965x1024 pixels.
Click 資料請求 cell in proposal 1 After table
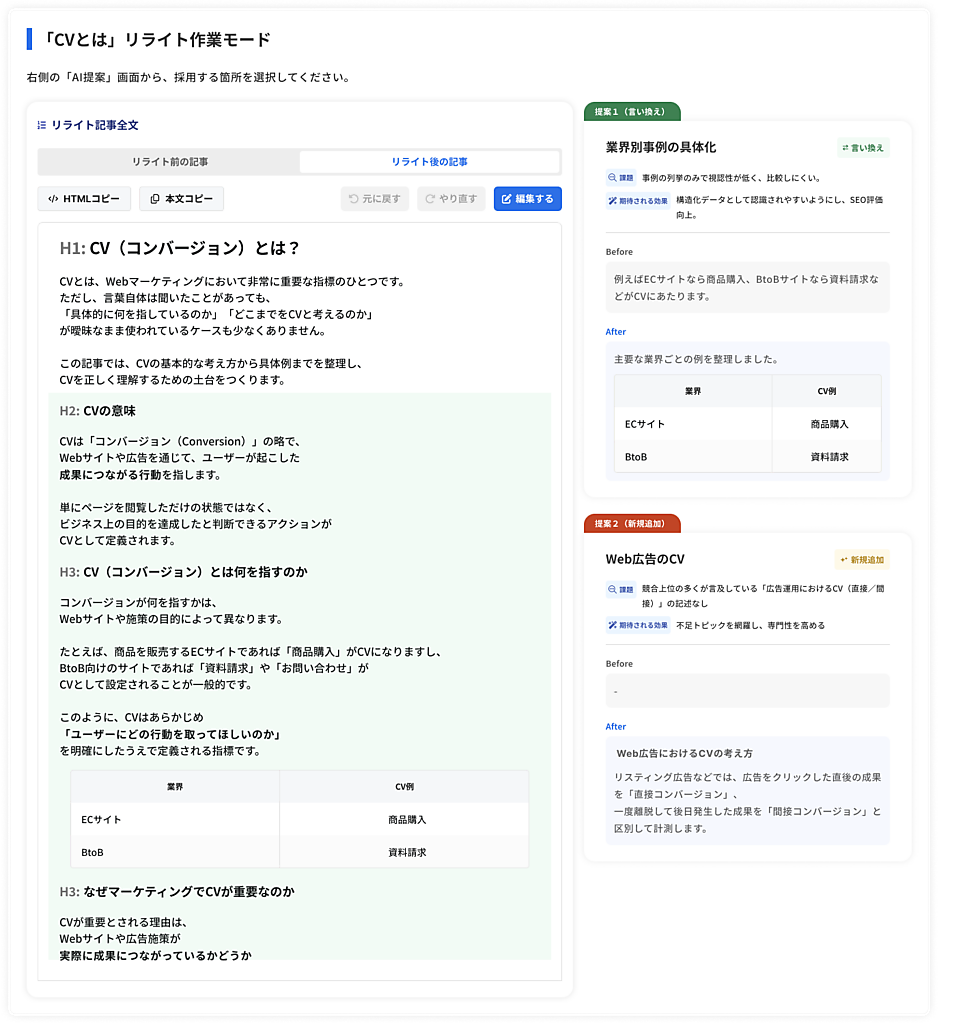click(829, 456)
